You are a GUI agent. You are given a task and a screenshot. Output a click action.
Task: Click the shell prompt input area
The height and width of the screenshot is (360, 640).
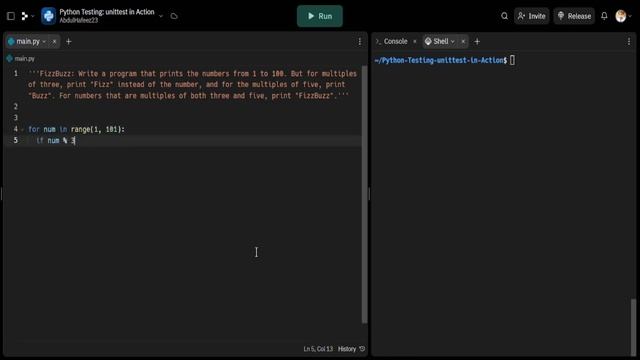pyautogui.click(x=512, y=60)
